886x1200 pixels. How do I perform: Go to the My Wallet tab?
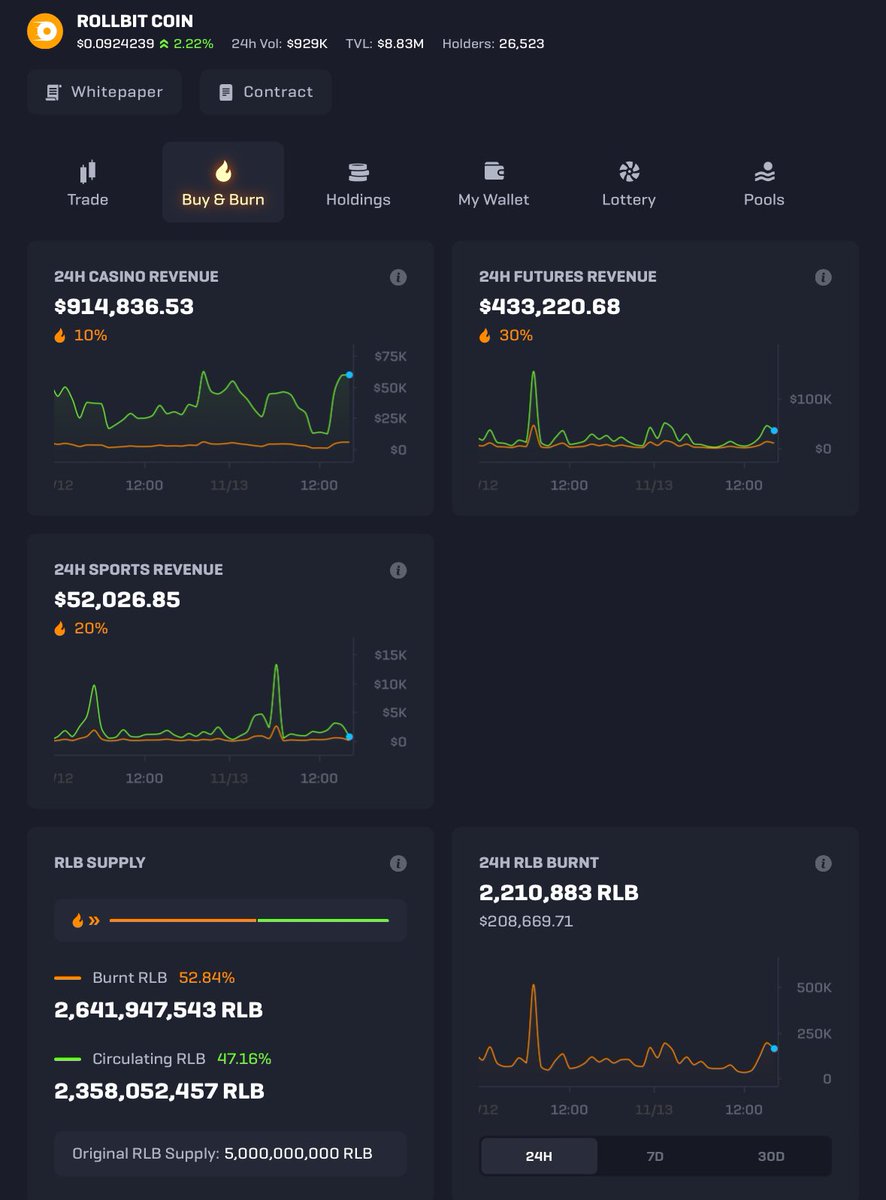(x=494, y=182)
